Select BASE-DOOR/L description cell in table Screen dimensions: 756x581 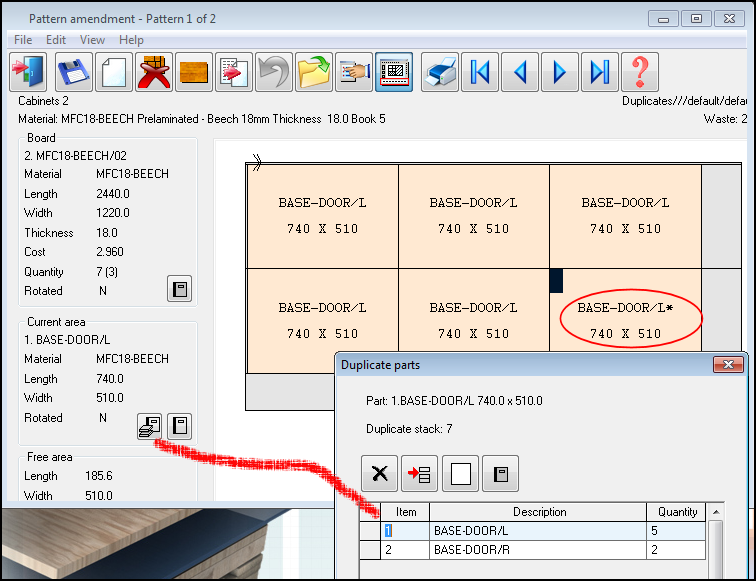[x=538, y=531]
